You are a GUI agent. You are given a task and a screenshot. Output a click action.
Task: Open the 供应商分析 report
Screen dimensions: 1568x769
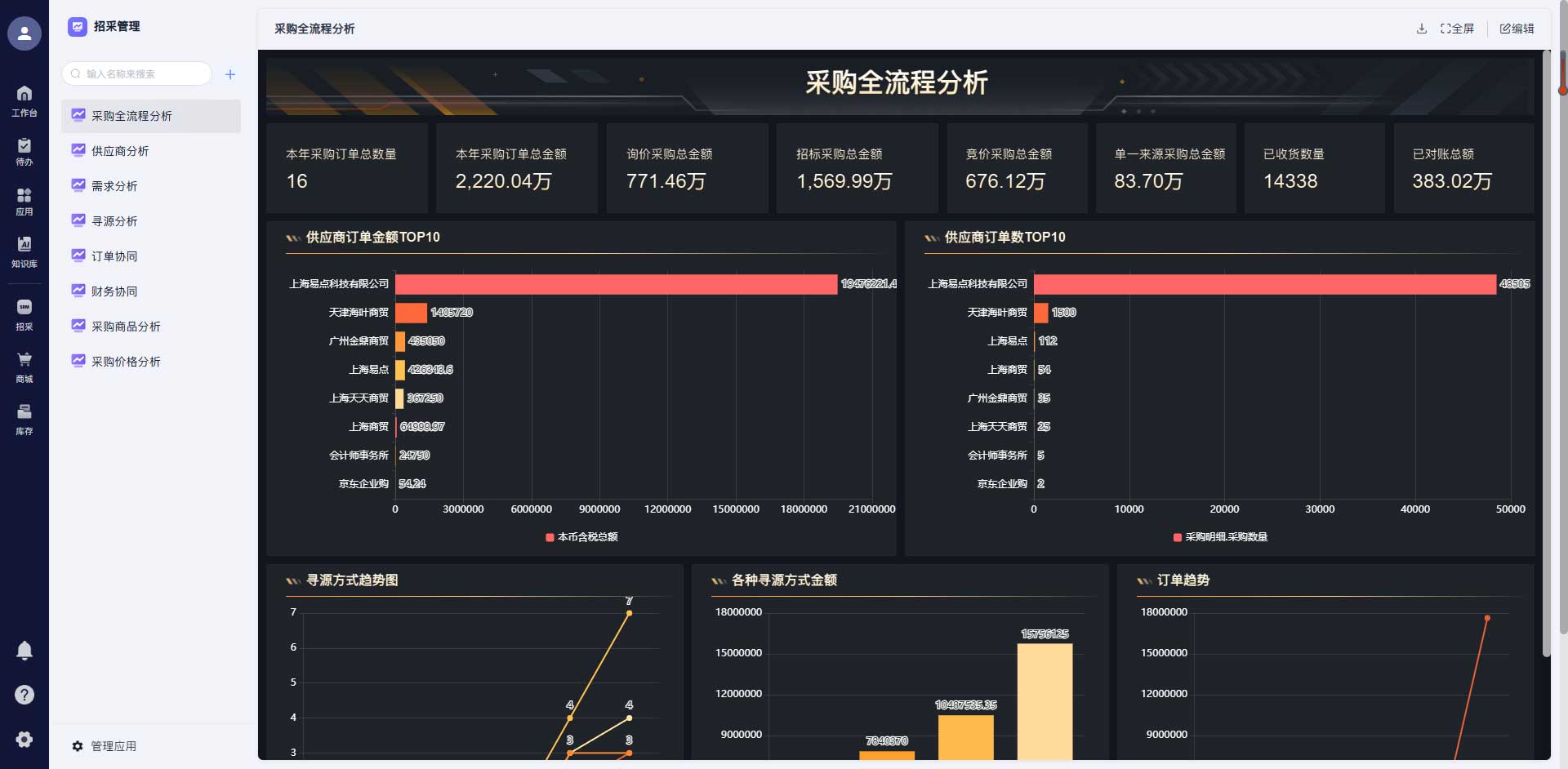tap(121, 151)
